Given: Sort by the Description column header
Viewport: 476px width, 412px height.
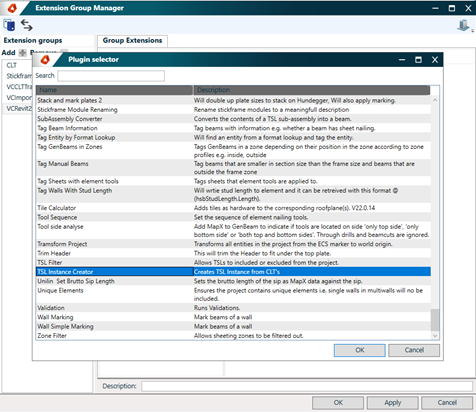Looking at the screenshot, I should coord(312,90).
